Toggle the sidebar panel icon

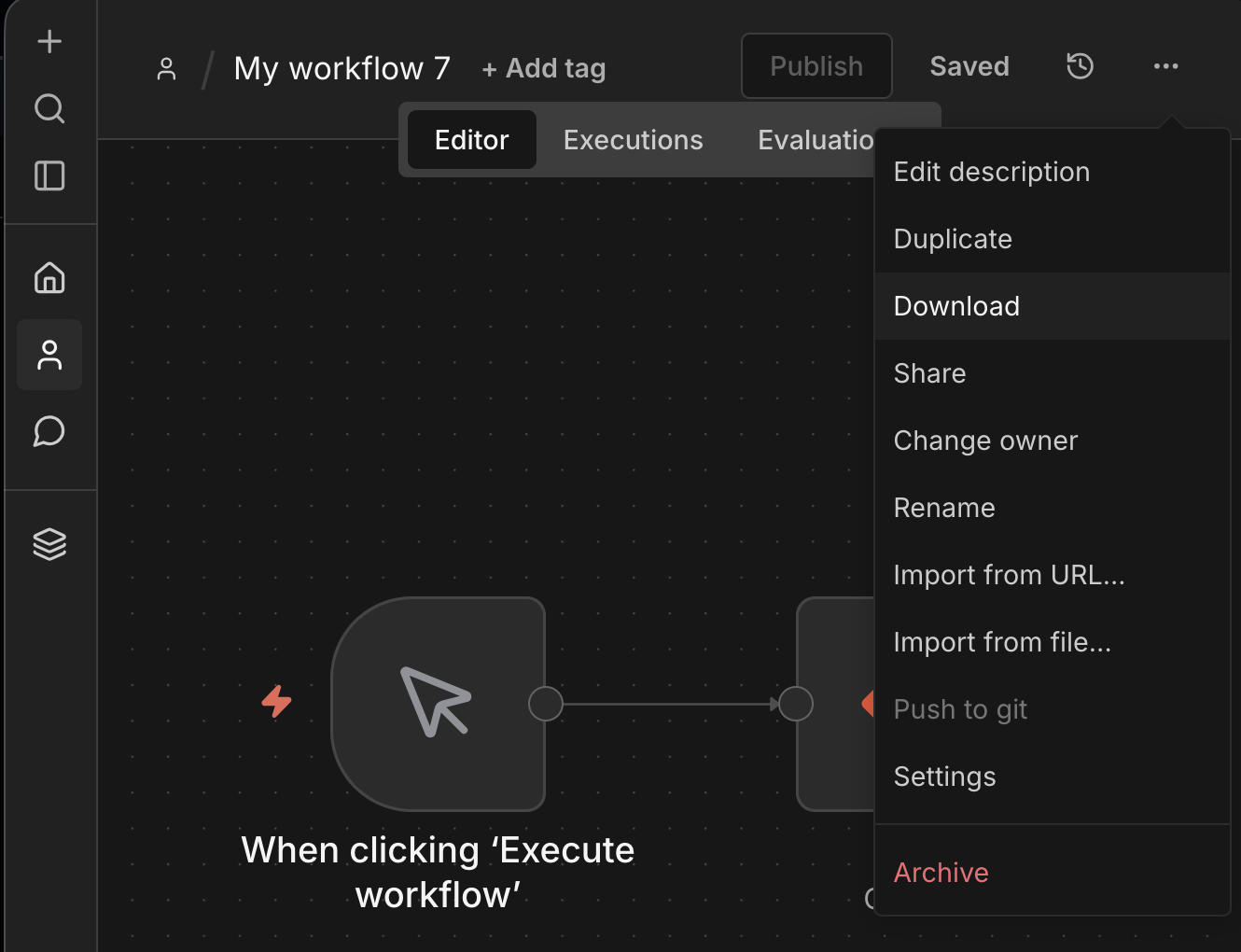(x=49, y=175)
